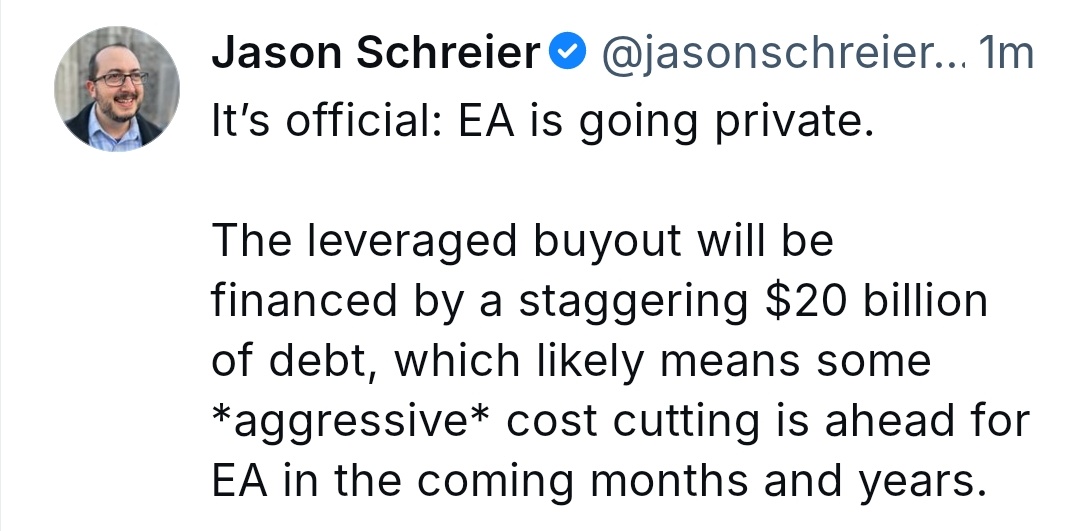1070x531 pixels.
Task: Click the phrase "which likely means some"
Action: tap(663, 362)
